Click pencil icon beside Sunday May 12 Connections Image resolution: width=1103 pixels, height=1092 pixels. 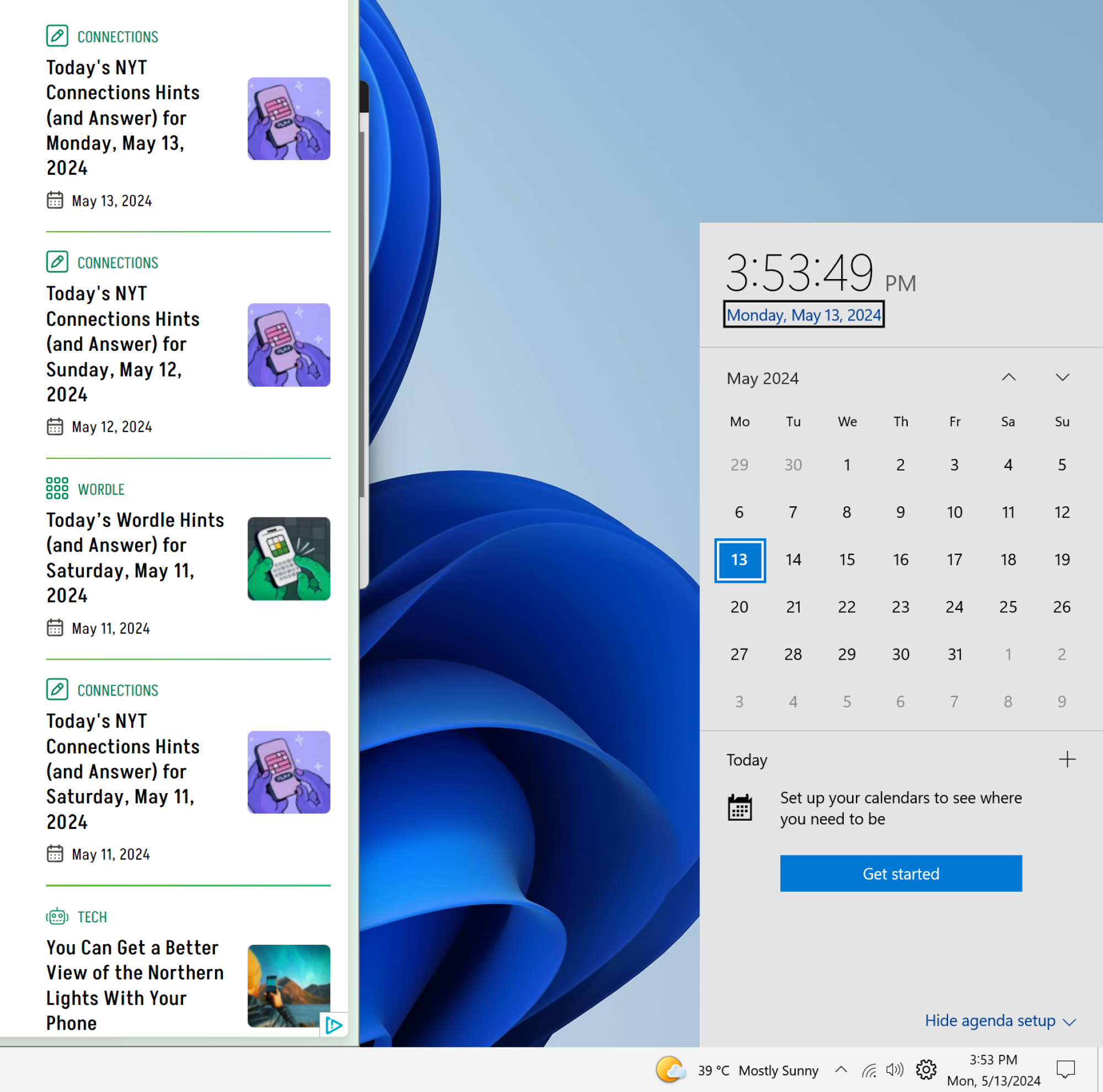(57, 262)
